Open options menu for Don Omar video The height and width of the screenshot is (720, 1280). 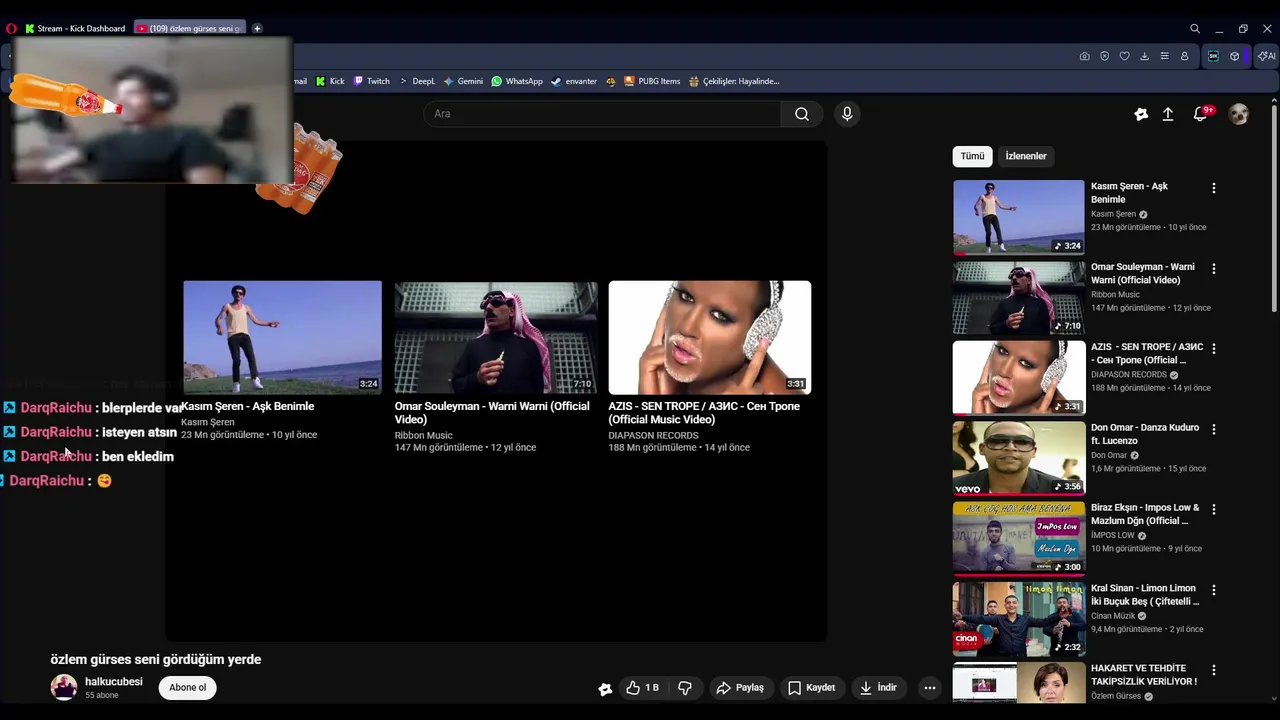1214,429
